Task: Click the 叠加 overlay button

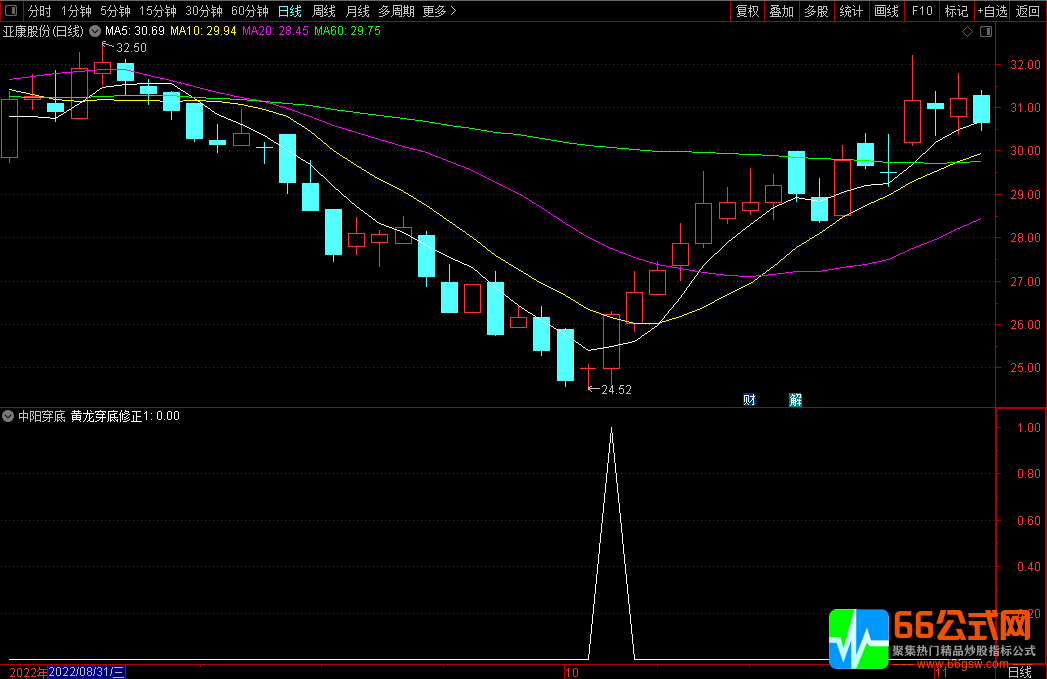Action: (x=781, y=11)
